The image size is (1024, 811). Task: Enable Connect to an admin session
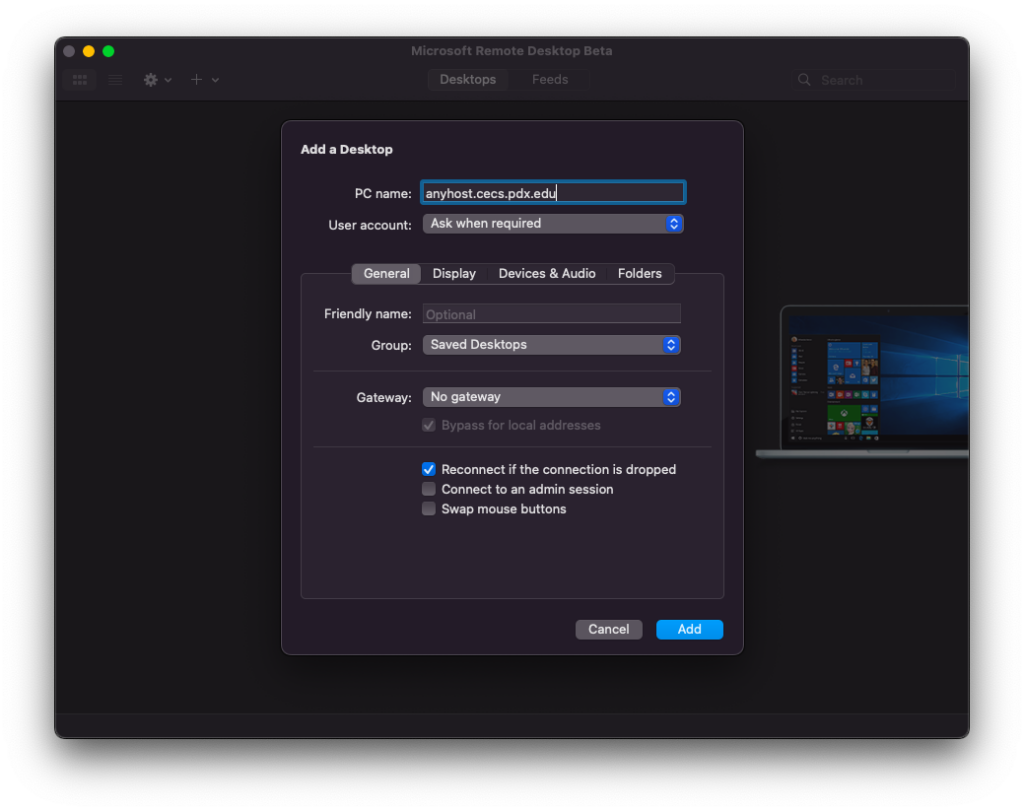click(x=428, y=489)
